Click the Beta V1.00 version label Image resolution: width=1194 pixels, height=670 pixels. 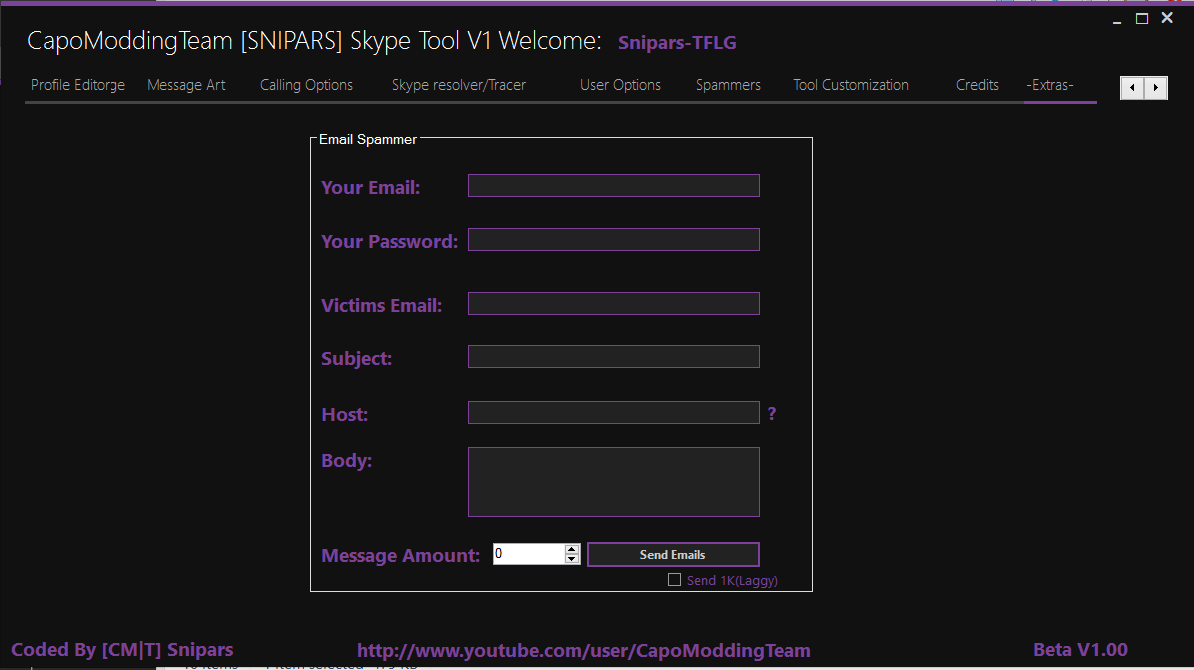(x=1081, y=649)
